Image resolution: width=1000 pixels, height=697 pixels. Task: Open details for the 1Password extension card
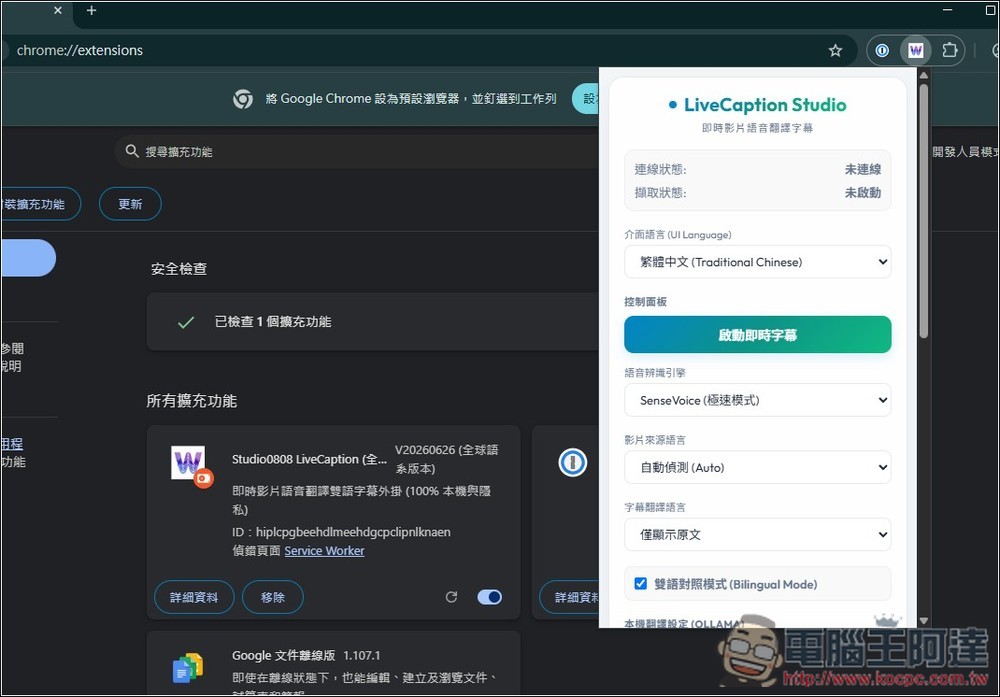click(570, 597)
